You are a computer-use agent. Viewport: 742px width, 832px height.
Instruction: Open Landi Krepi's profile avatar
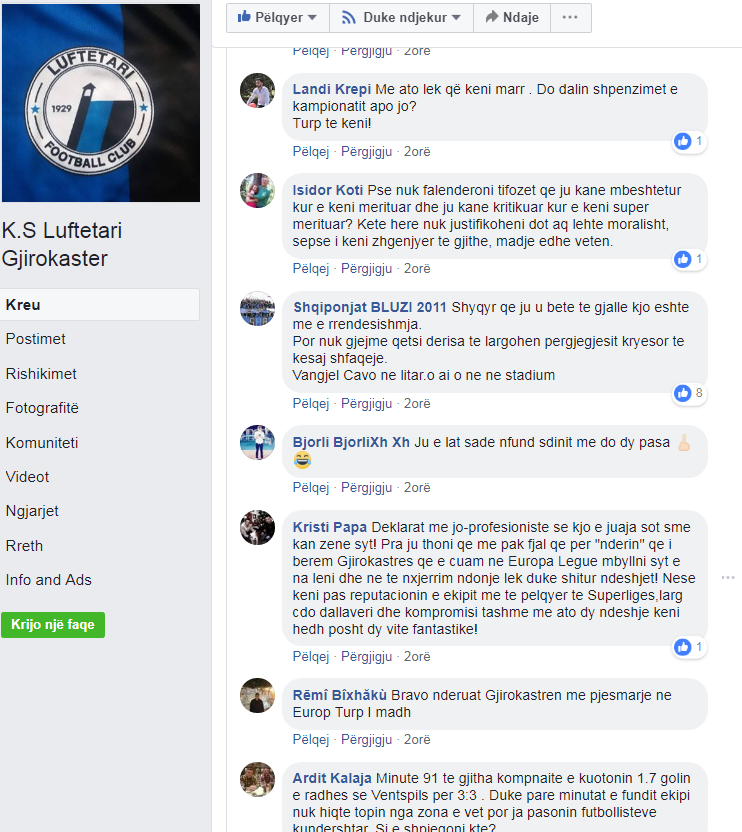coord(257,91)
